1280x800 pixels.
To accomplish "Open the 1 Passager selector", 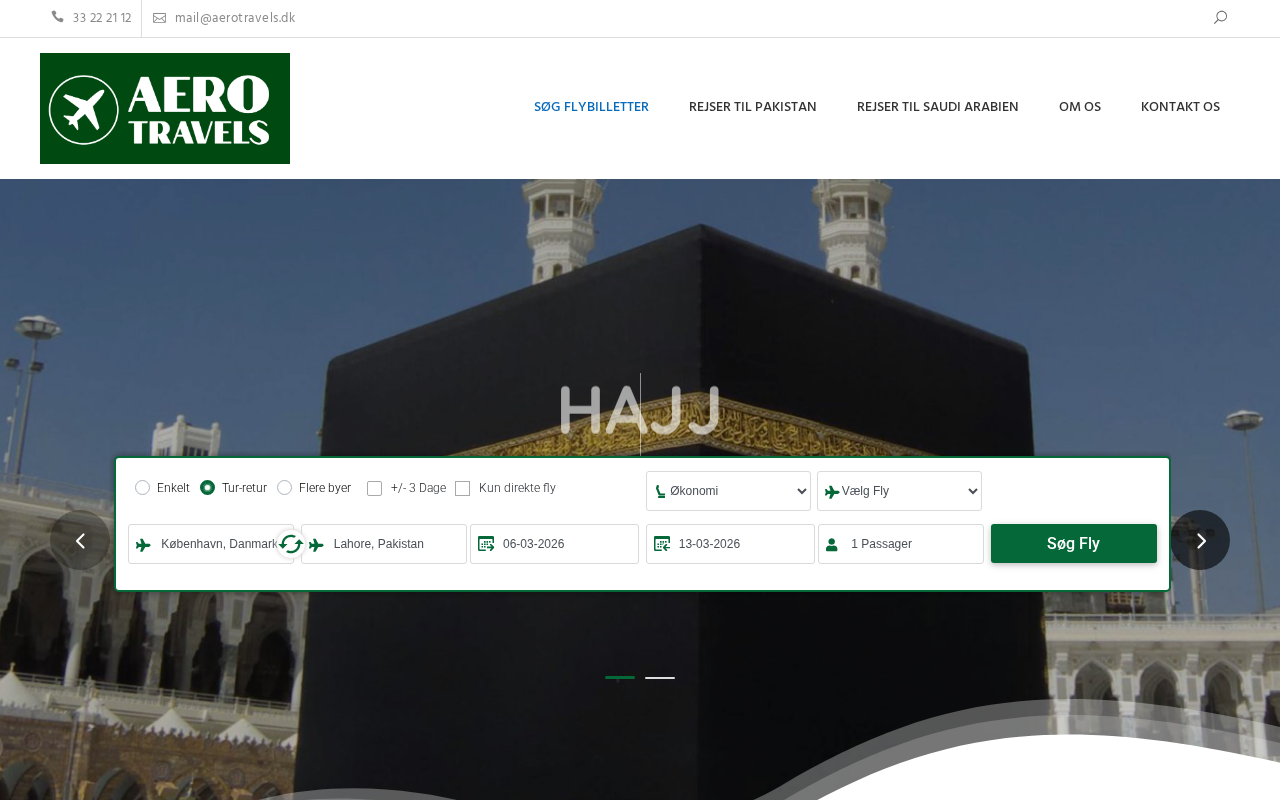I will pyautogui.click(x=901, y=544).
